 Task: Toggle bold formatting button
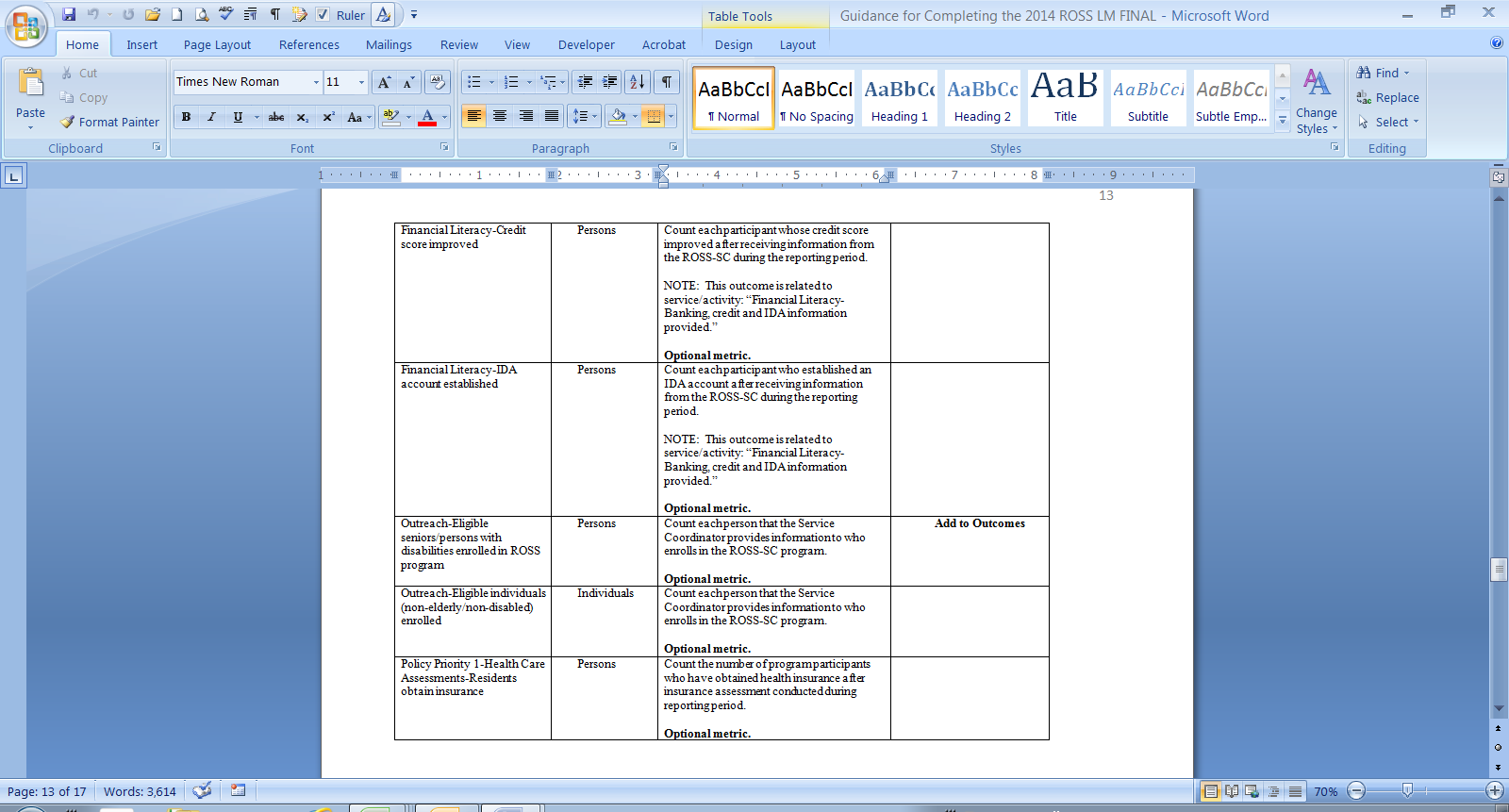[x=186, y=117]
